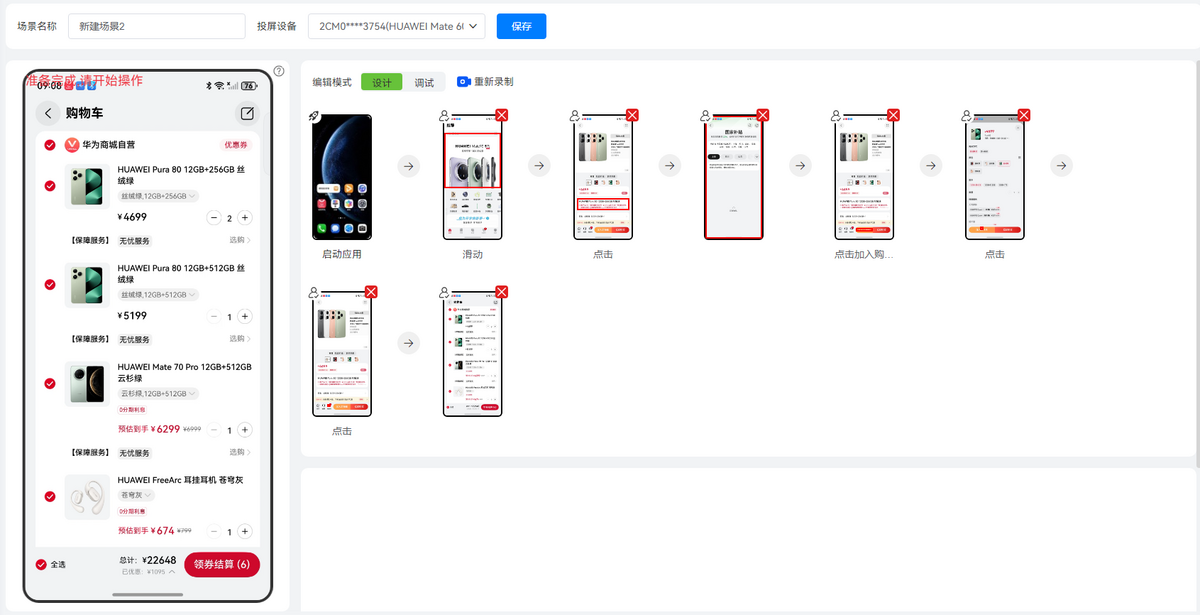Image resolution: width=1200 pixels, height=615 pixels.
Task: Toggle the 全选 select-all checkbox
Action: point(41,564)
